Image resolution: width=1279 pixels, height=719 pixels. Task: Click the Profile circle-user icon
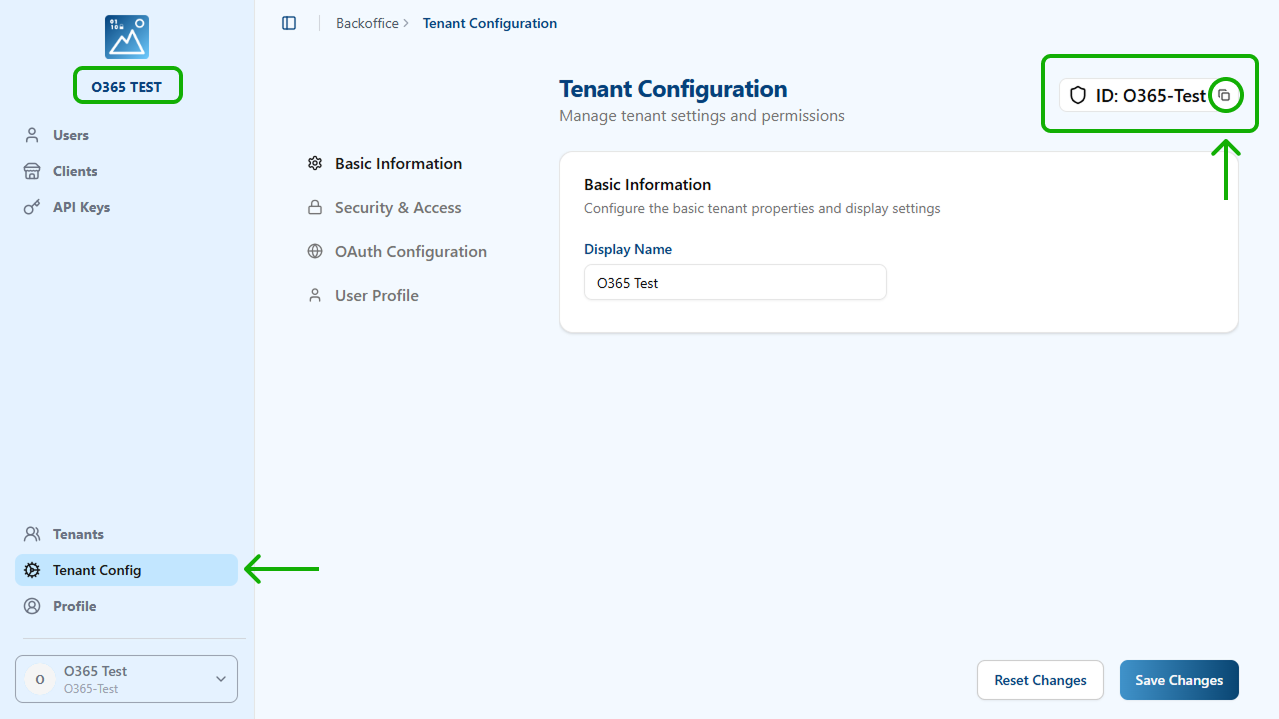click(x=32, y=606)
